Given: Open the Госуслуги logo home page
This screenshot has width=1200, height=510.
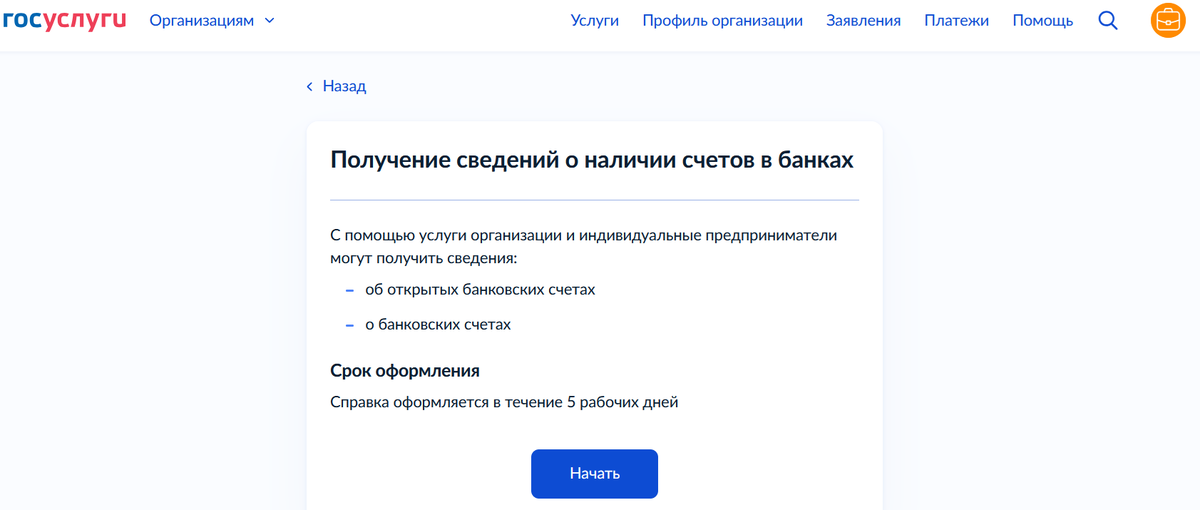Looking at the screenshot, I should click(63, 20).
